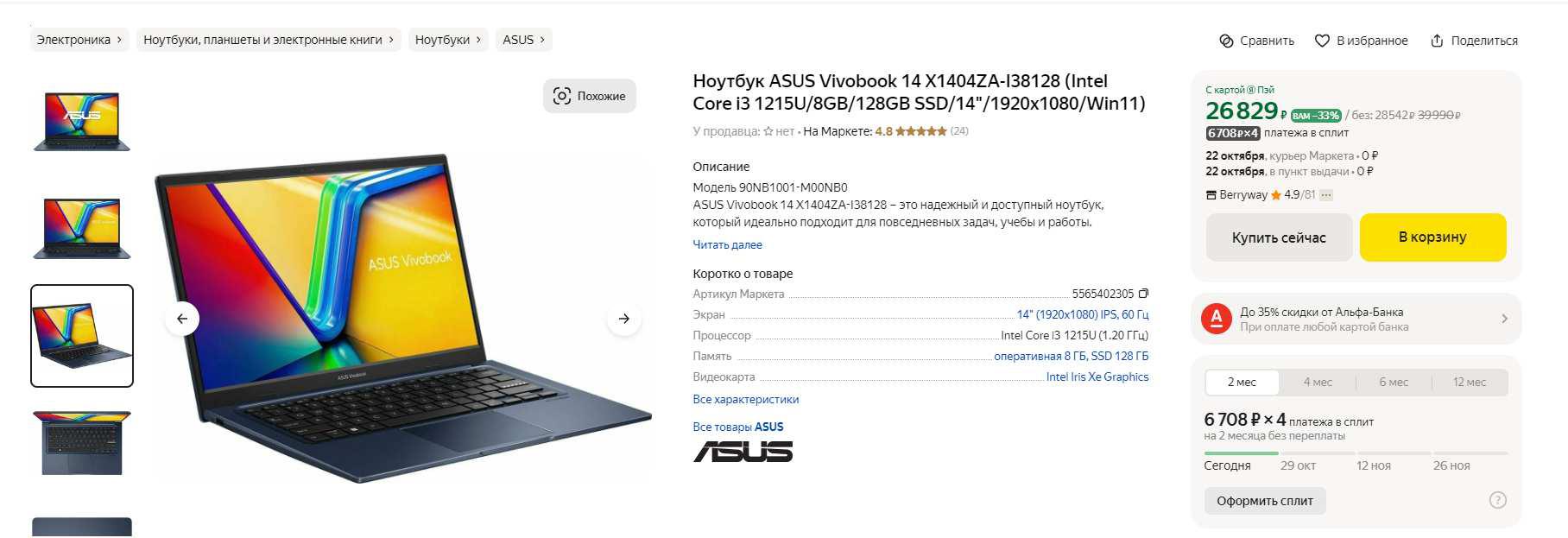
Task: Go to next product image arrow
Action: 624,319
